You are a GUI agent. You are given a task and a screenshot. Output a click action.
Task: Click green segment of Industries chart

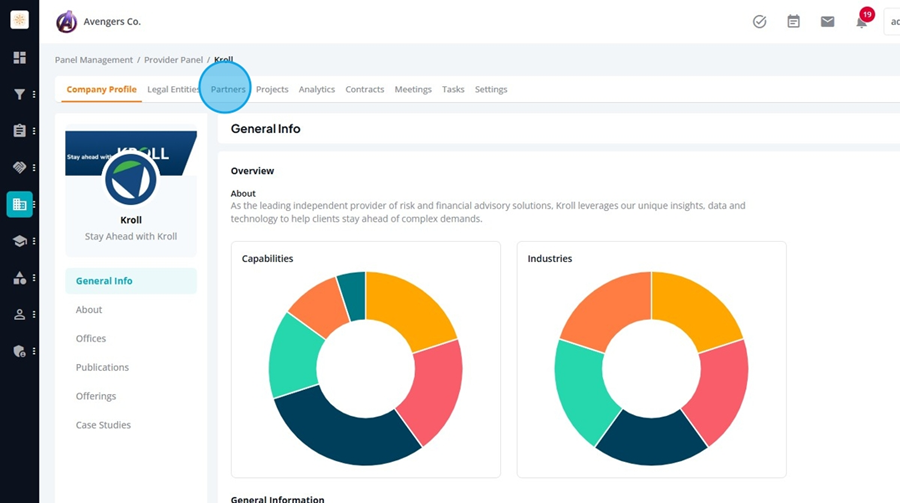pyautogui.click(x=583, y=390)
